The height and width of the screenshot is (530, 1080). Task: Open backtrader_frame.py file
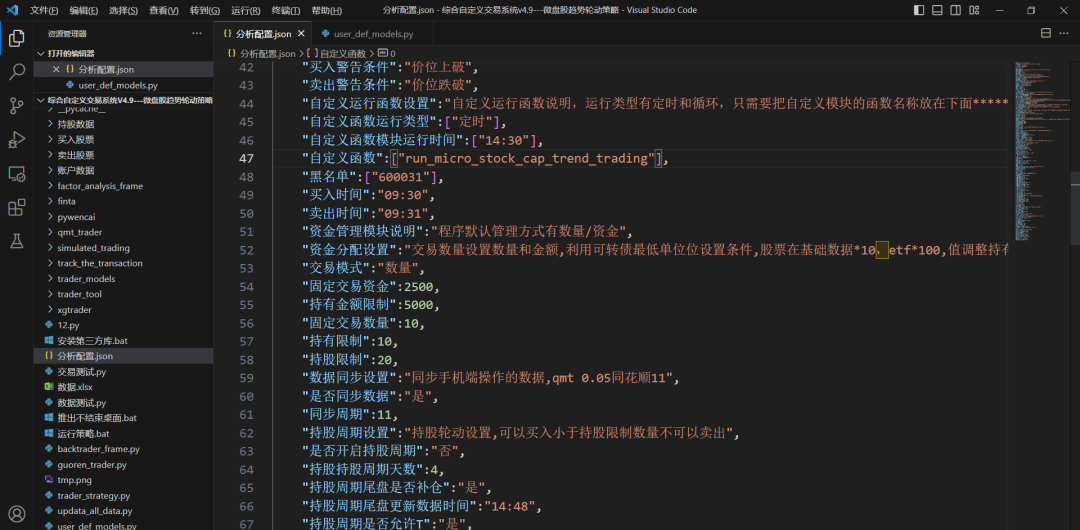(x=124, y=449)
